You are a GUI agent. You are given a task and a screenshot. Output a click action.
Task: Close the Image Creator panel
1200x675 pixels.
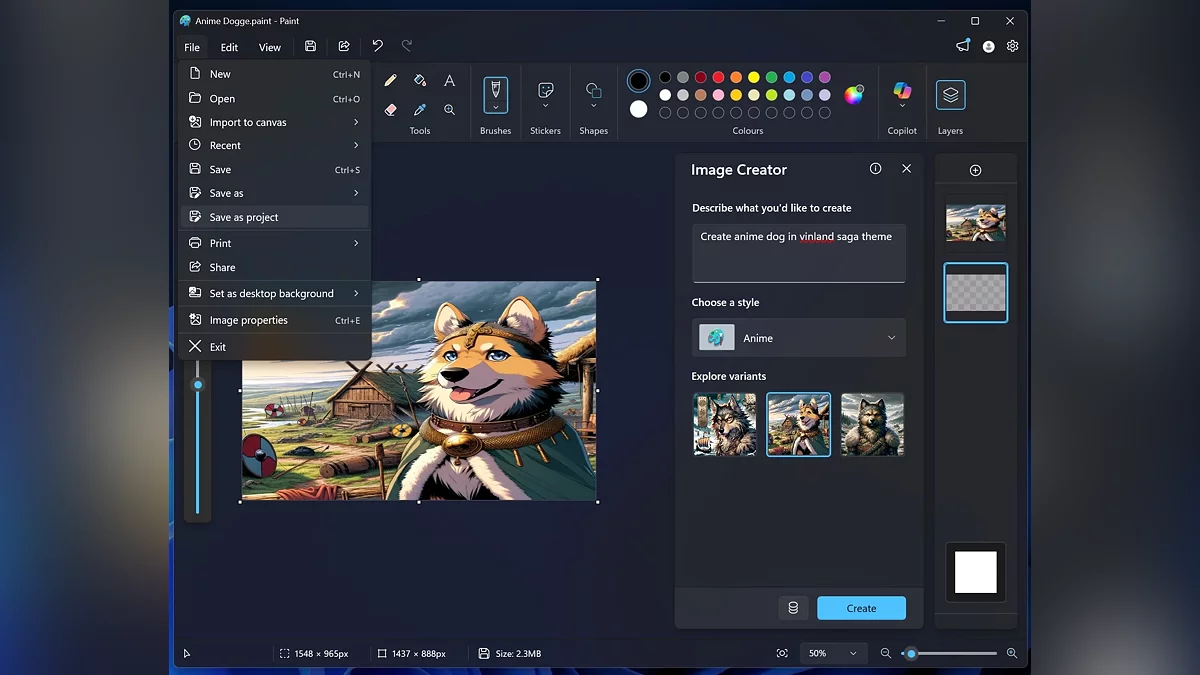pos(906,169)
